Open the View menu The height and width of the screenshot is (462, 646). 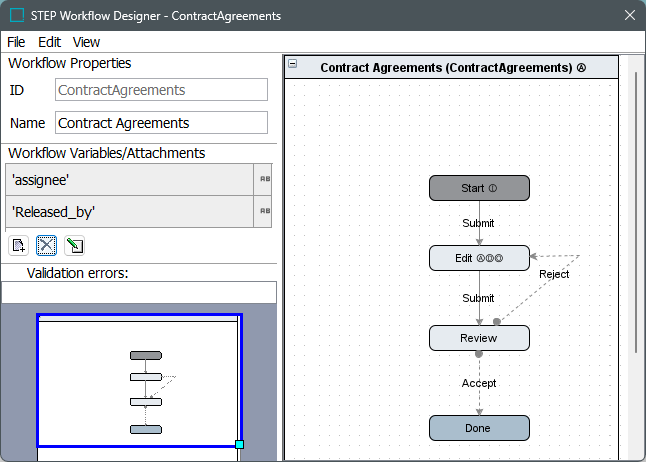tap(87, 42)
